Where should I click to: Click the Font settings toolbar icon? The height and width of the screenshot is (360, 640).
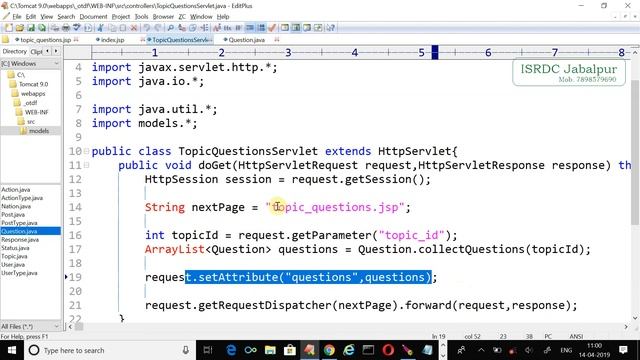click(216, 28)
